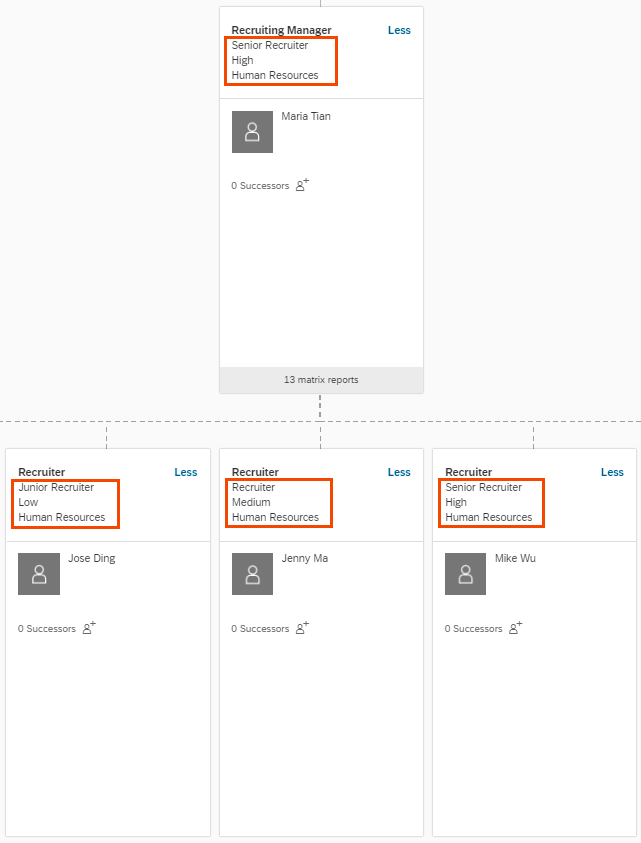Viewport: 641px width, 843px height.
Task: Open the Maria Tian name link
Action: click(x=306, y=116)
